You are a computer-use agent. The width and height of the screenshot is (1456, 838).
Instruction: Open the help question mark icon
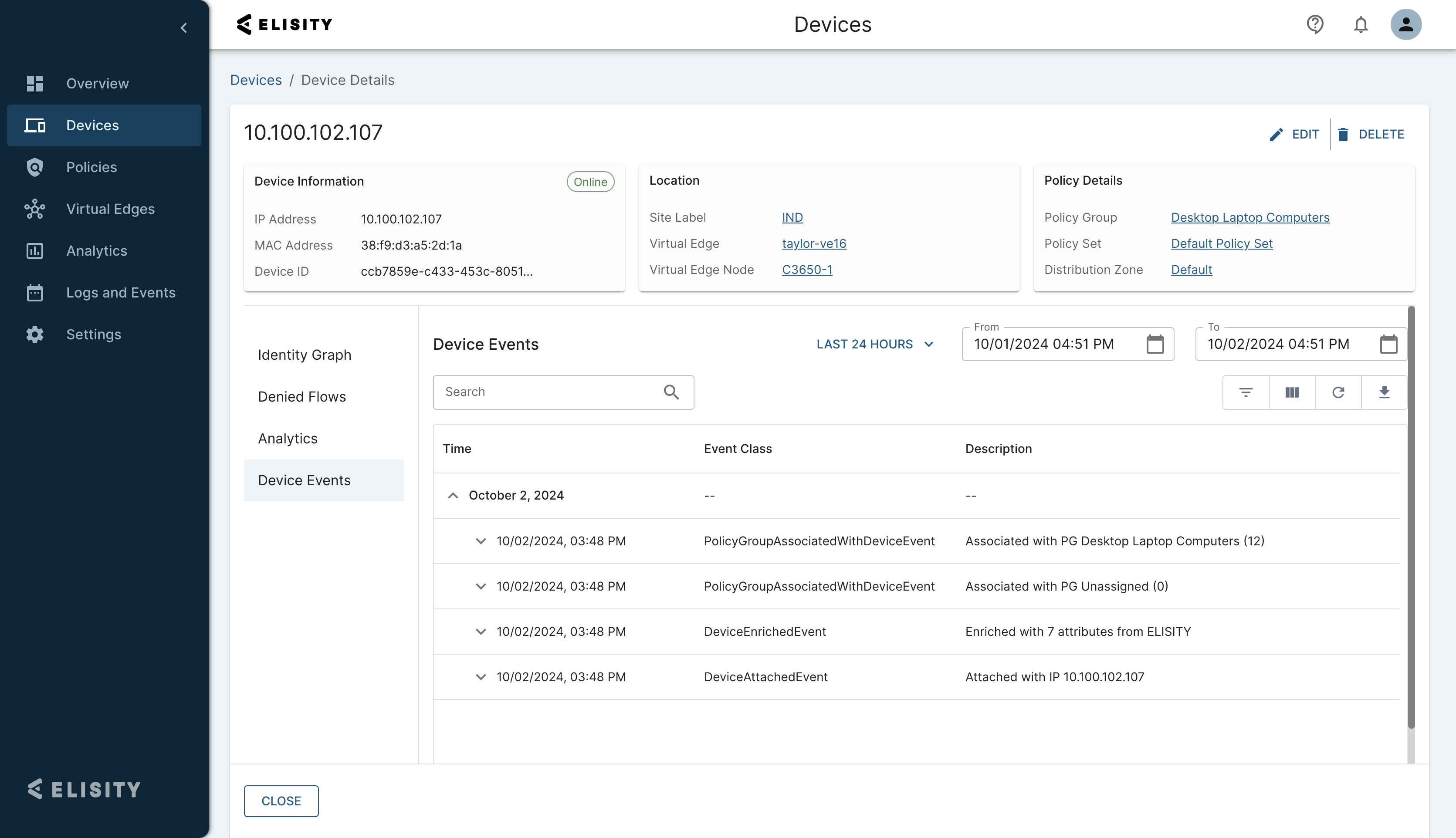pos(1315,25)
